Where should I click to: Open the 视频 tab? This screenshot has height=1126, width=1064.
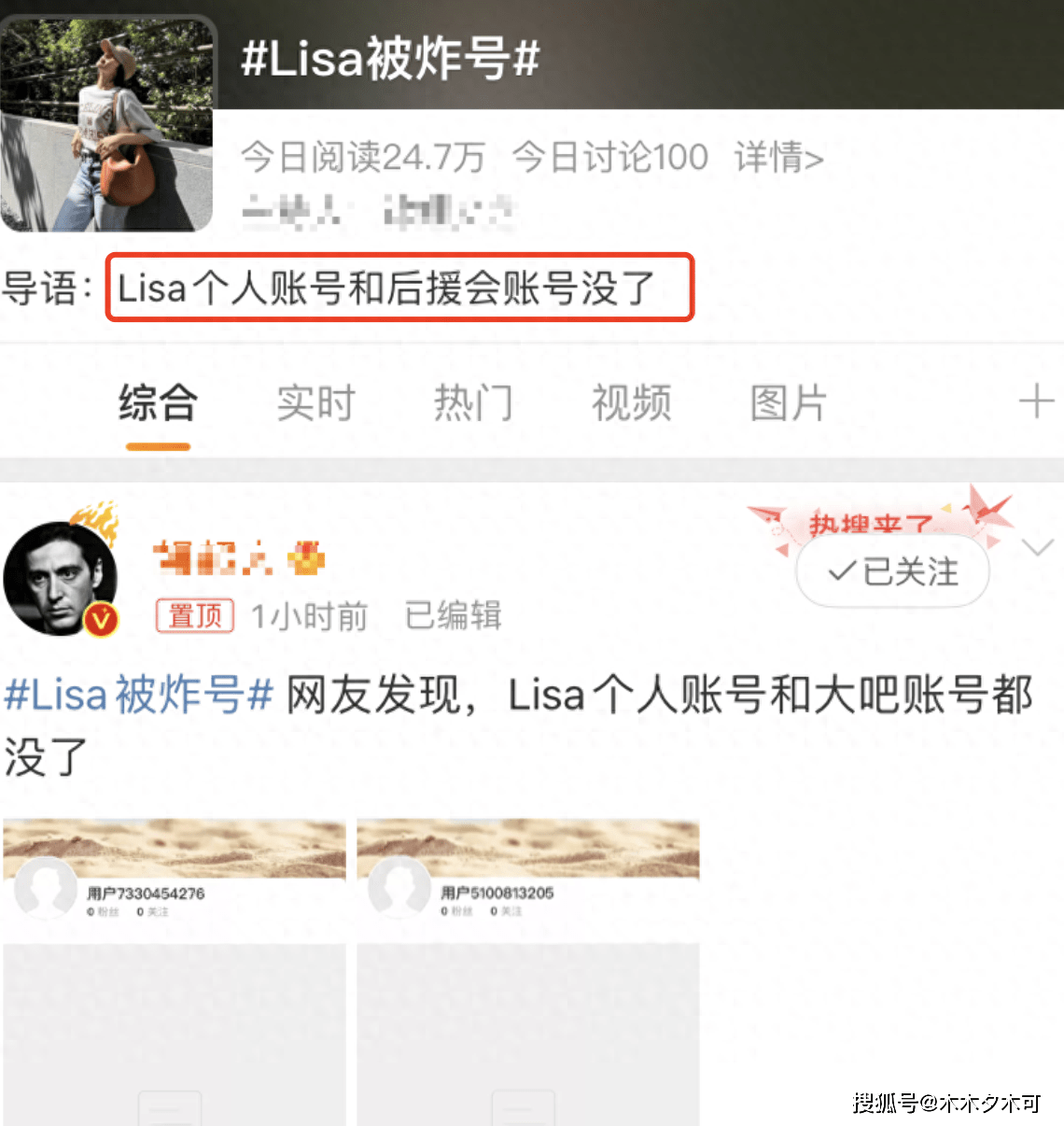coord(632,402)
